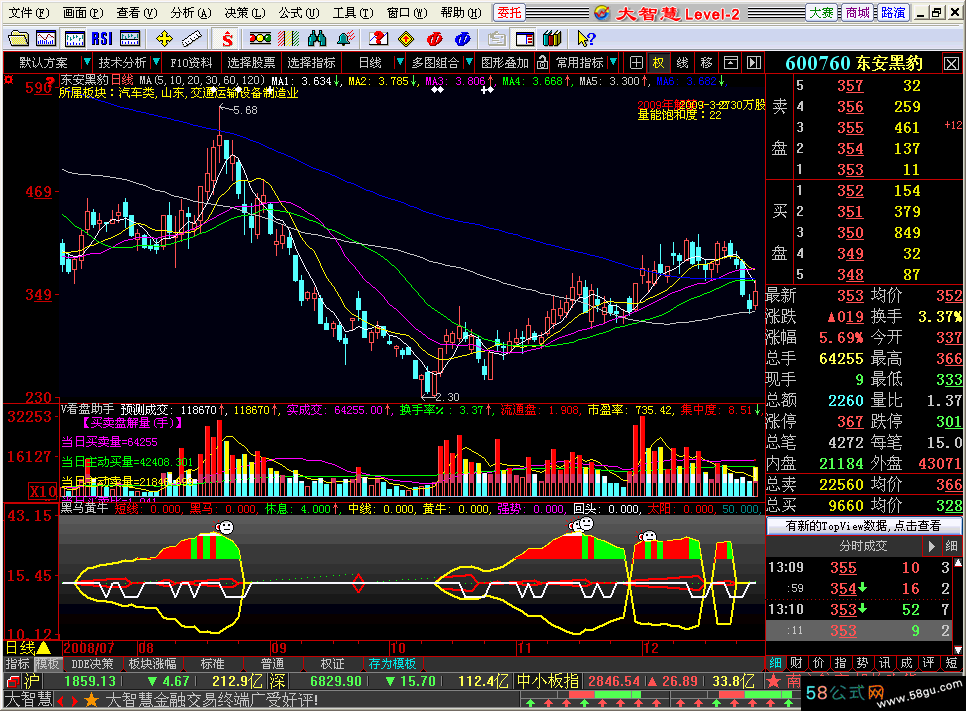966x711 pixels.
Task: Expand the 技术分析 dropdown arrow
Action: 156,62
